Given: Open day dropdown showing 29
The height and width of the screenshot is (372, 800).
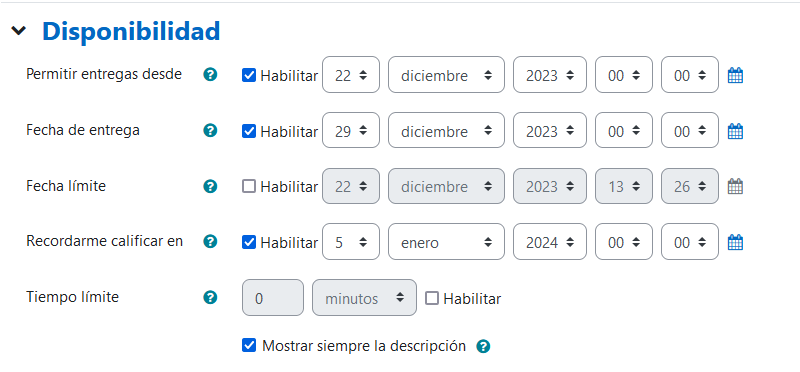Looking at the screenshot, I should (x=351, y=131).
